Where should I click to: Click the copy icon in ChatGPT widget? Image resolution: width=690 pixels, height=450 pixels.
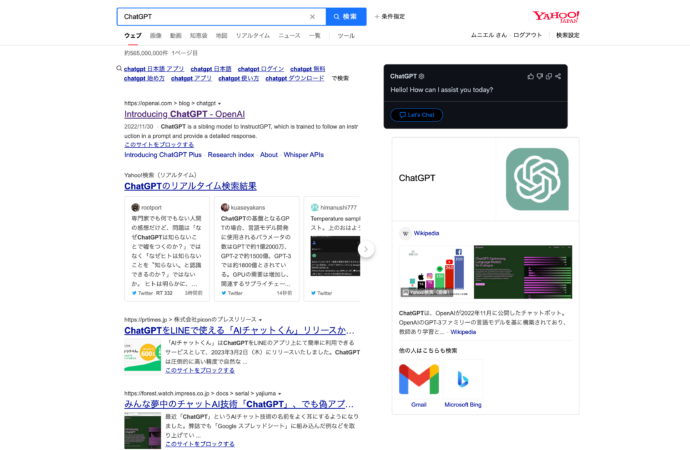549,77
